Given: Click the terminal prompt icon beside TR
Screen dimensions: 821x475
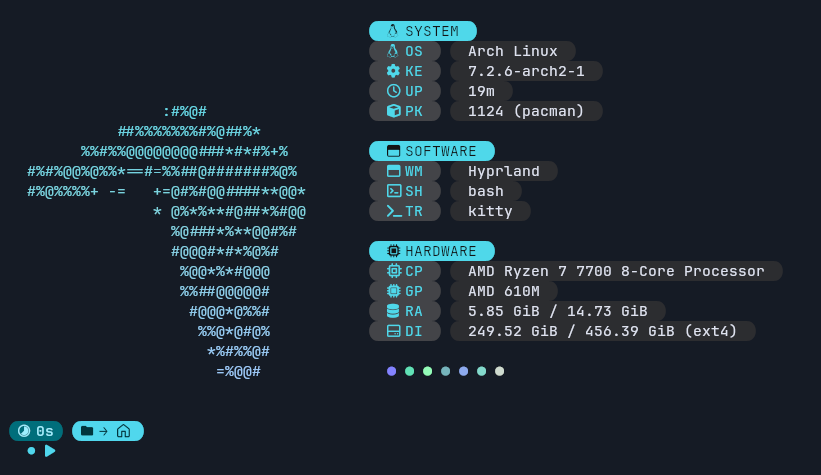Looking at the screenshot, I should coord(394,211).
